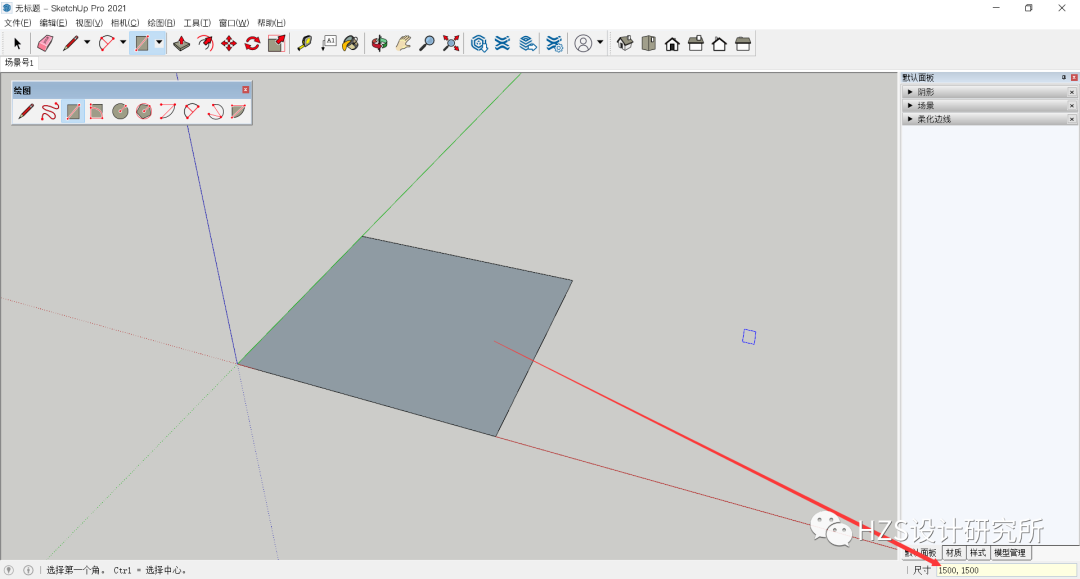This screenshot has height=579, width=1080.
Task: Open the 相机 menu
Action: coord(124,22)
